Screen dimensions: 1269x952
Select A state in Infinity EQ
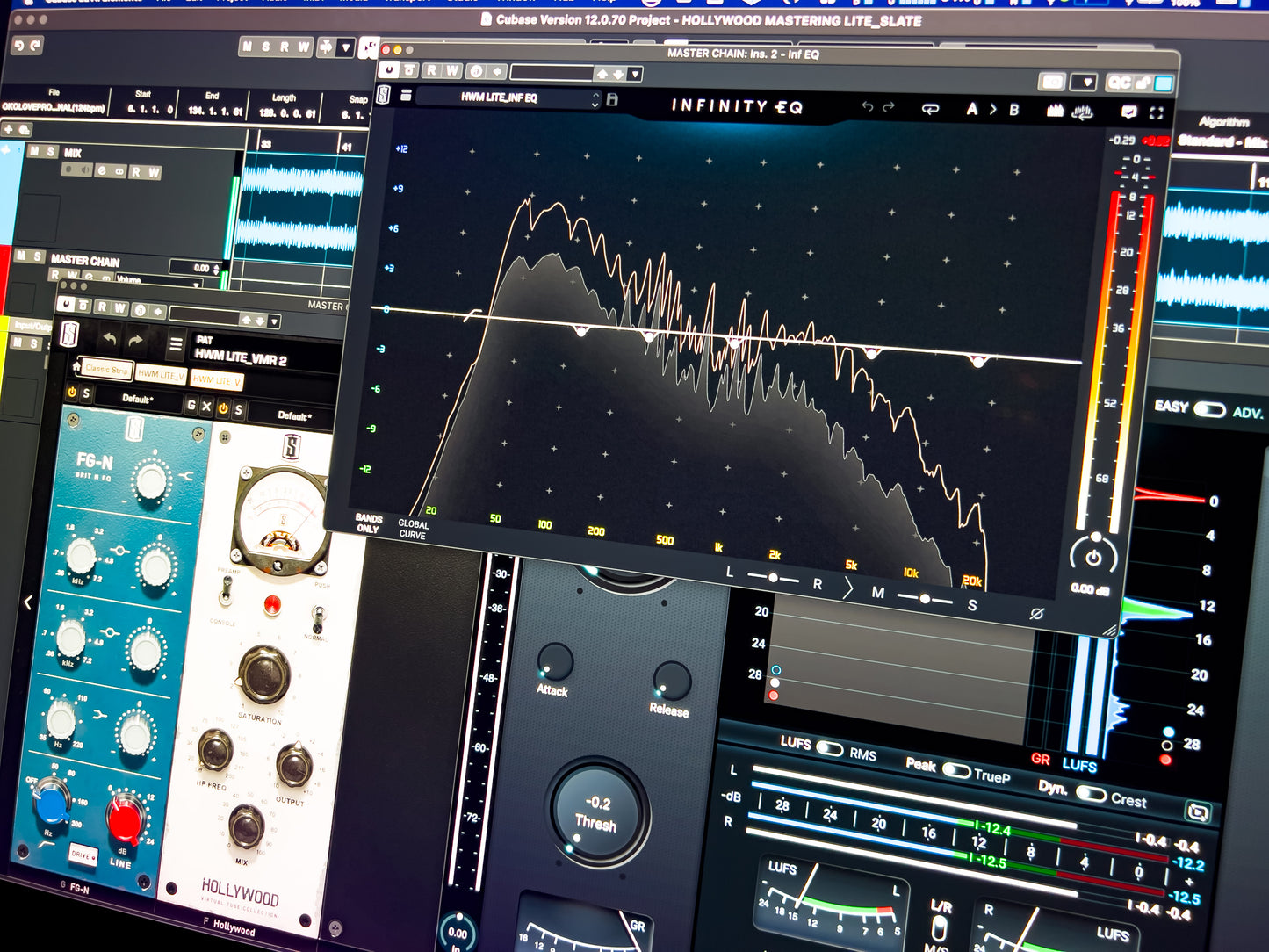971,109
